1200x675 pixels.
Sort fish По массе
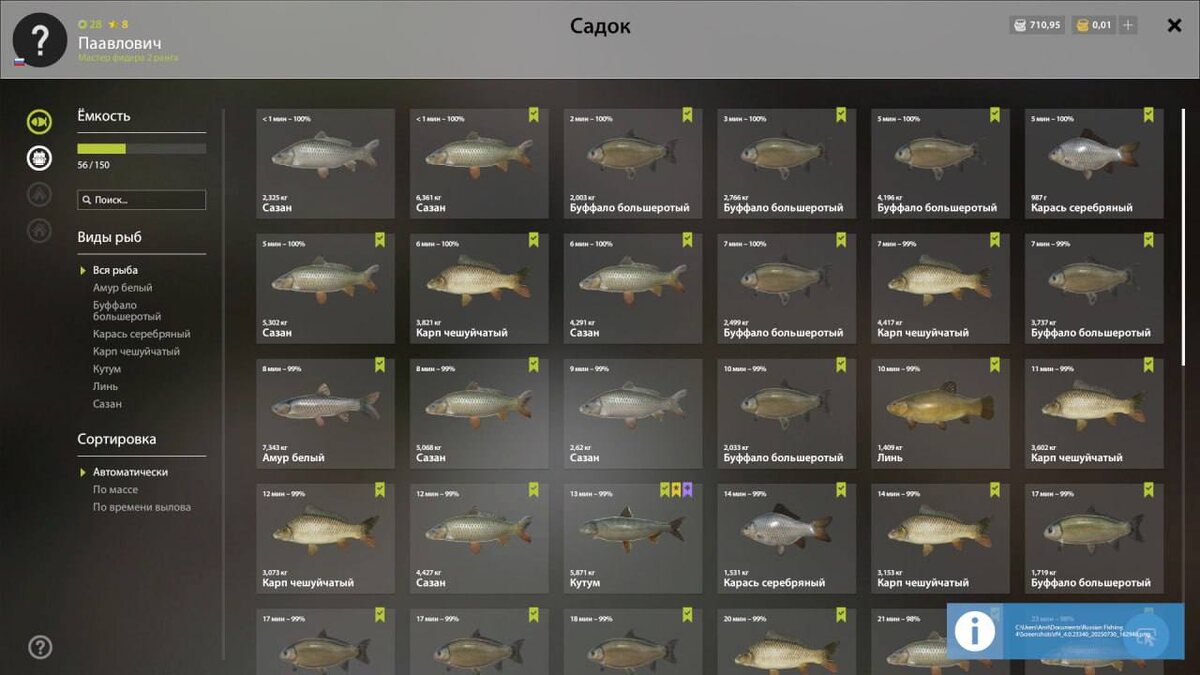(116, 490)
